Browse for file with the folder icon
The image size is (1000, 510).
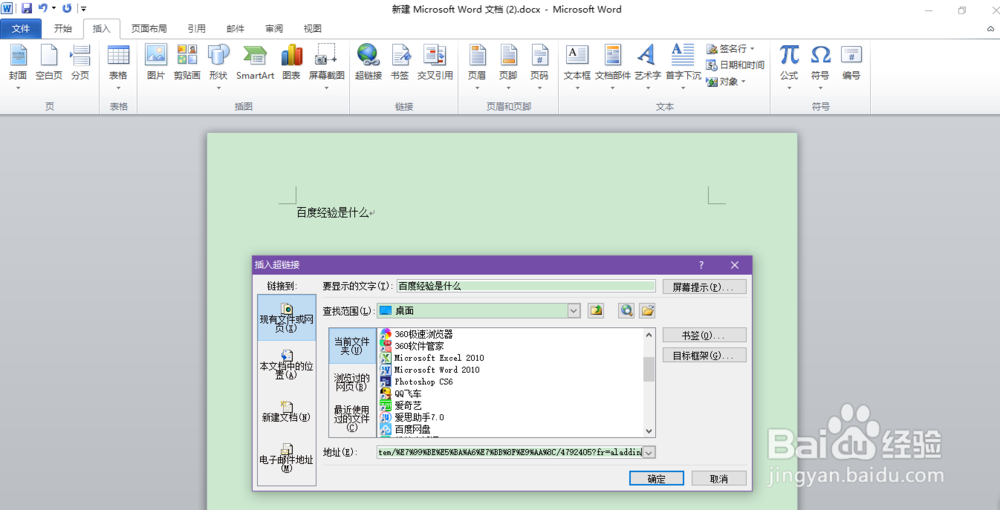click(x=647, y=310)
